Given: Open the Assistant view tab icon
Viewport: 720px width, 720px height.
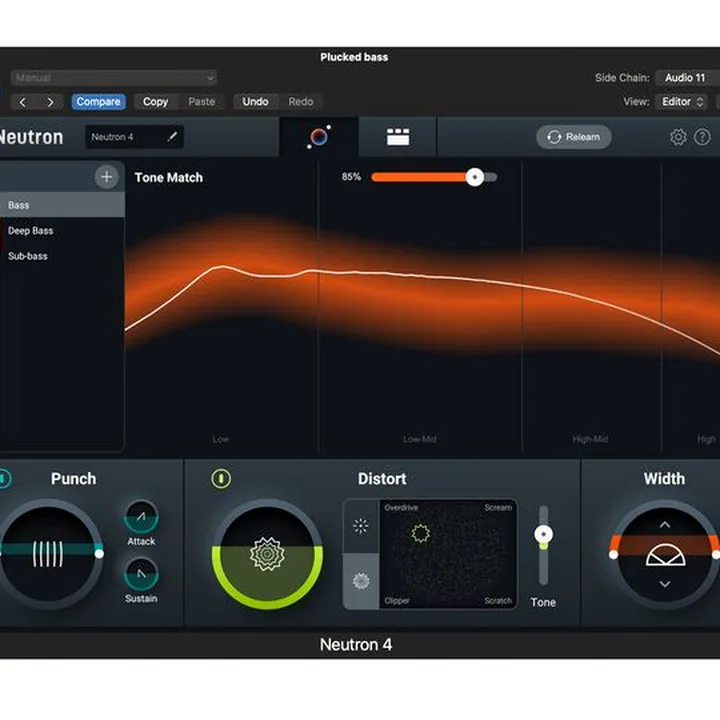Looking at the screenshot, I should coord(319,136).
